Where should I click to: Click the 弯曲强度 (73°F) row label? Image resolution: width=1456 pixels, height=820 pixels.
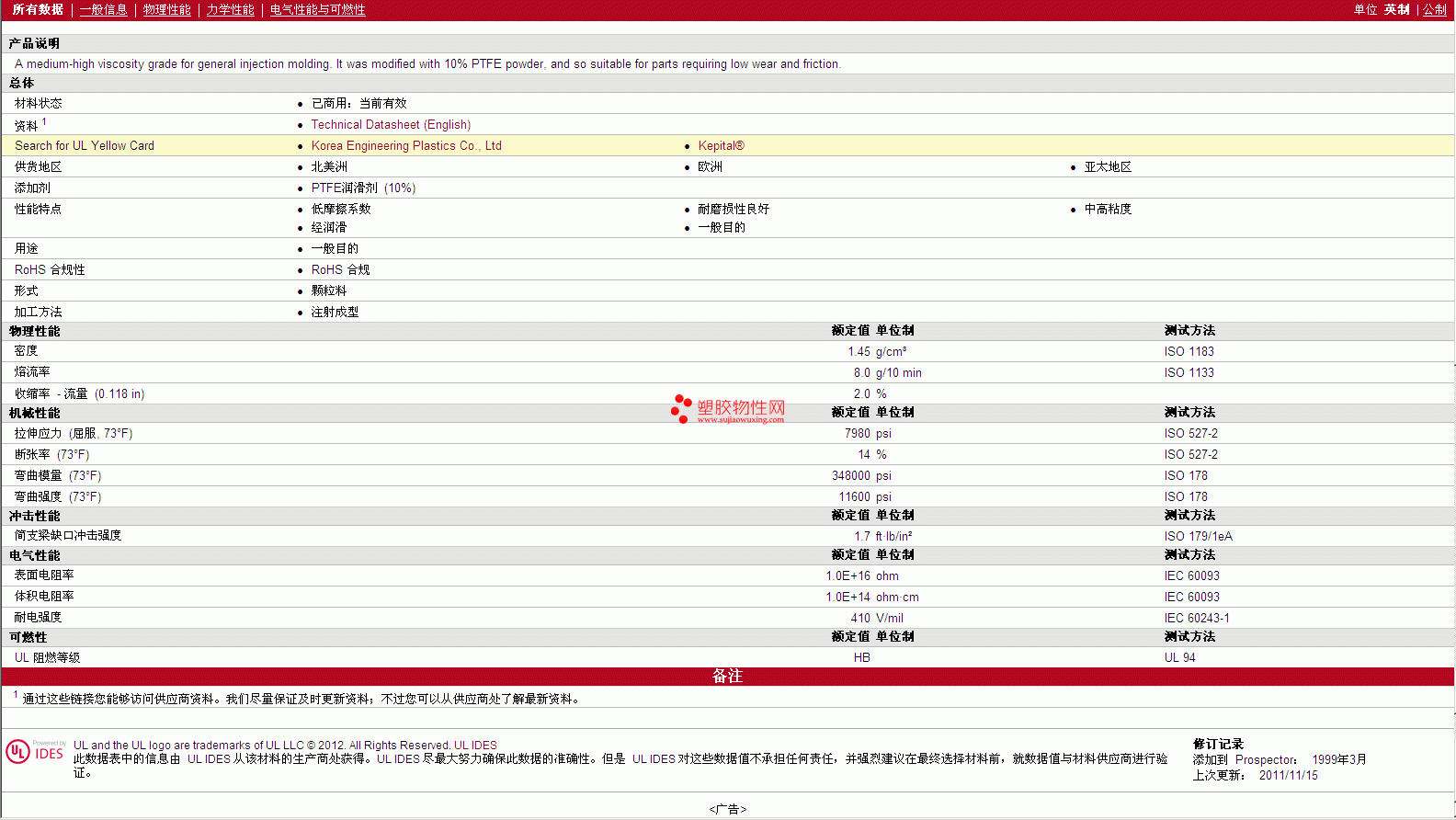coord(58,496)
